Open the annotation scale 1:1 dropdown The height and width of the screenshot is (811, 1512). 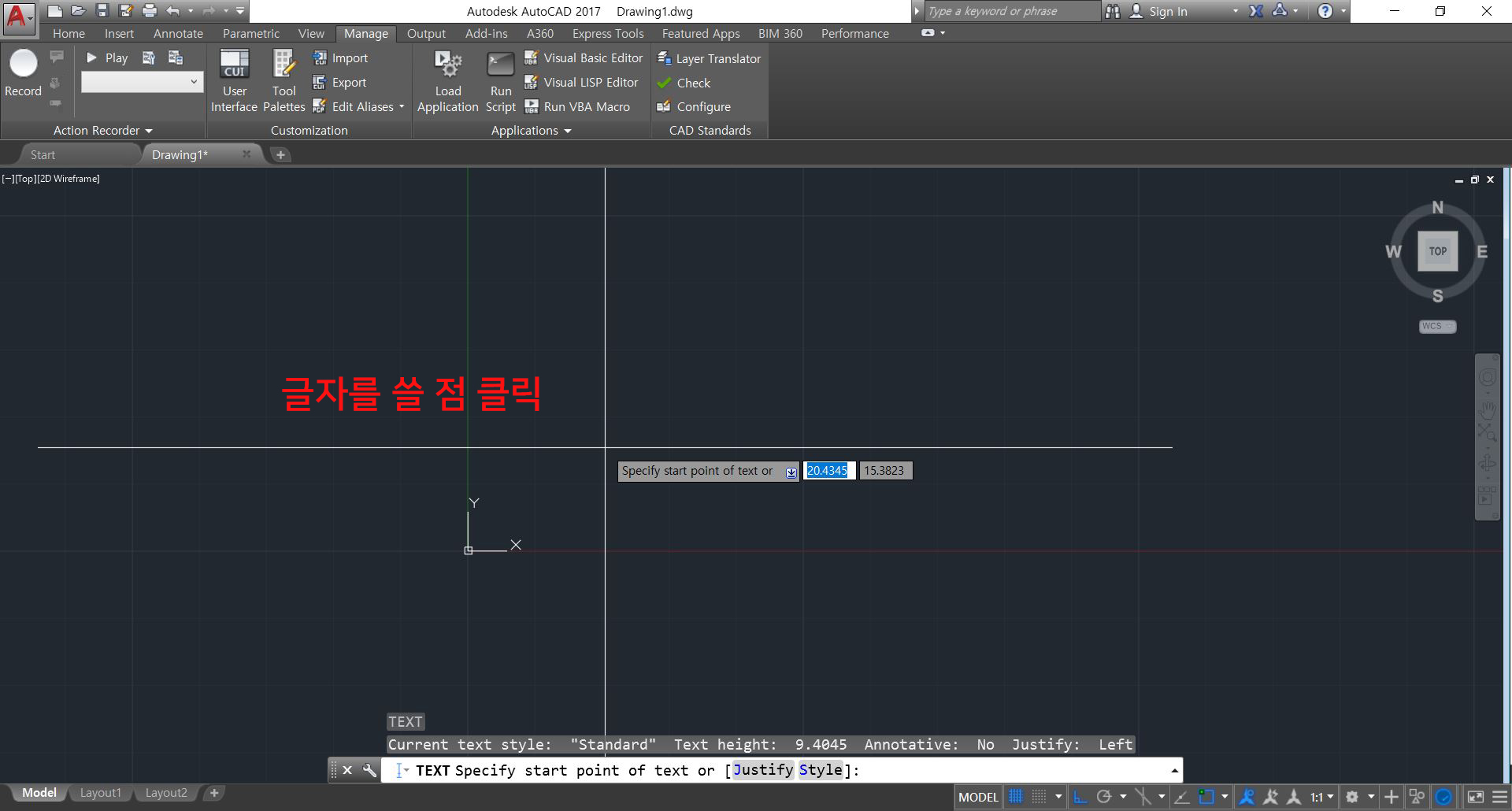(1322, 797)
